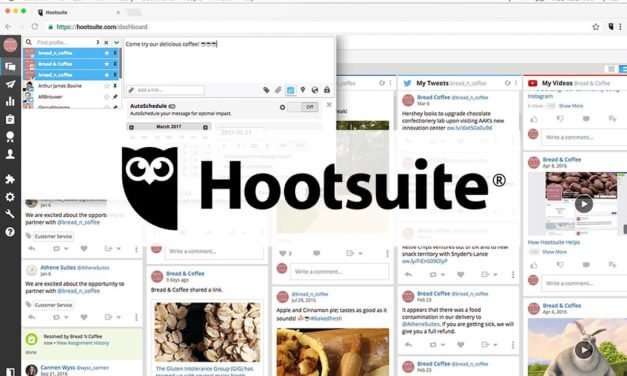This screenshot has width=627, height=376.
Task: Click the Add a link field
Action: tap(166, 90)
